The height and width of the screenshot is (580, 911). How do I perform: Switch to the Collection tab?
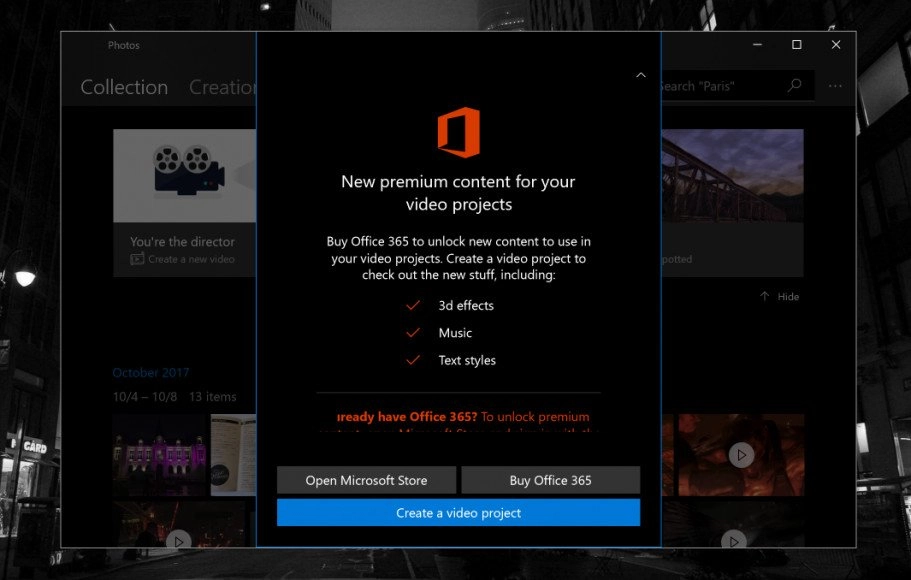124,87
